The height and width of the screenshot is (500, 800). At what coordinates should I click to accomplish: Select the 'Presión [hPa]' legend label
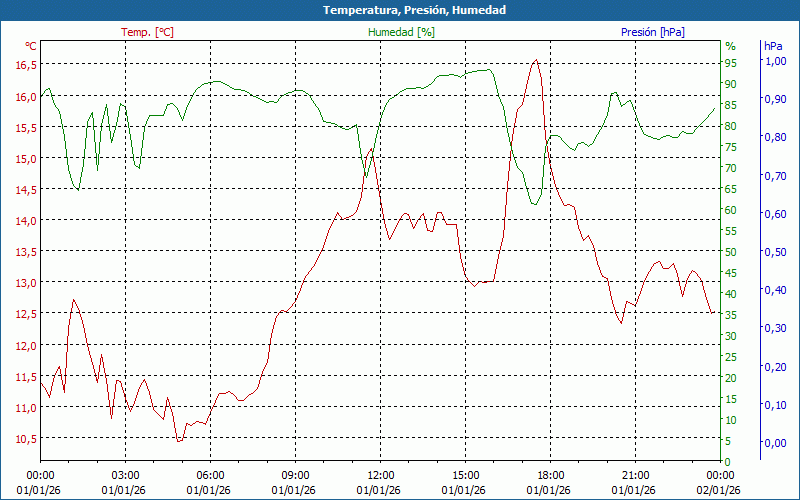[653, 32]
